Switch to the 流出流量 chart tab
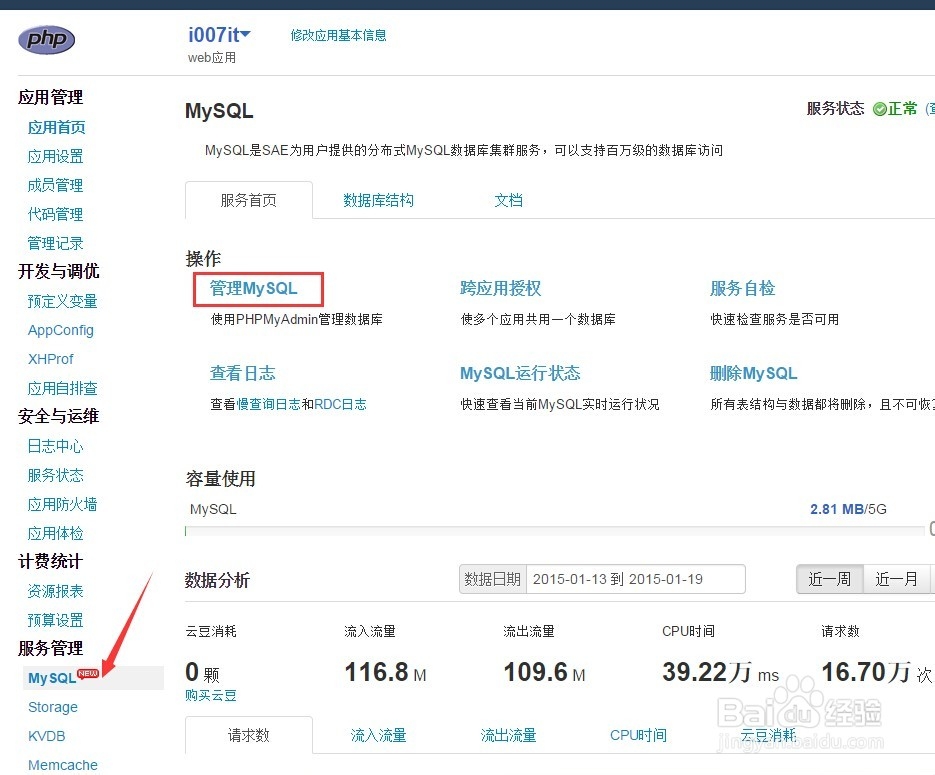This screenshot has height=775, width=935. pyautogui.click(x=508, y=735)
